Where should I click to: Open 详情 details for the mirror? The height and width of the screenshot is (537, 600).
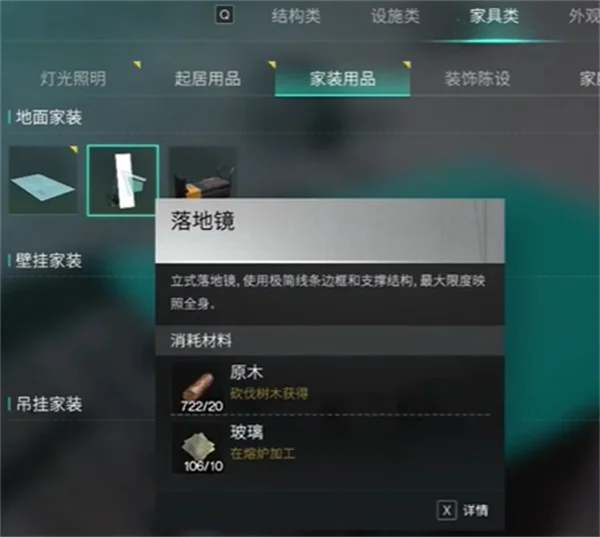click(476, 510)
